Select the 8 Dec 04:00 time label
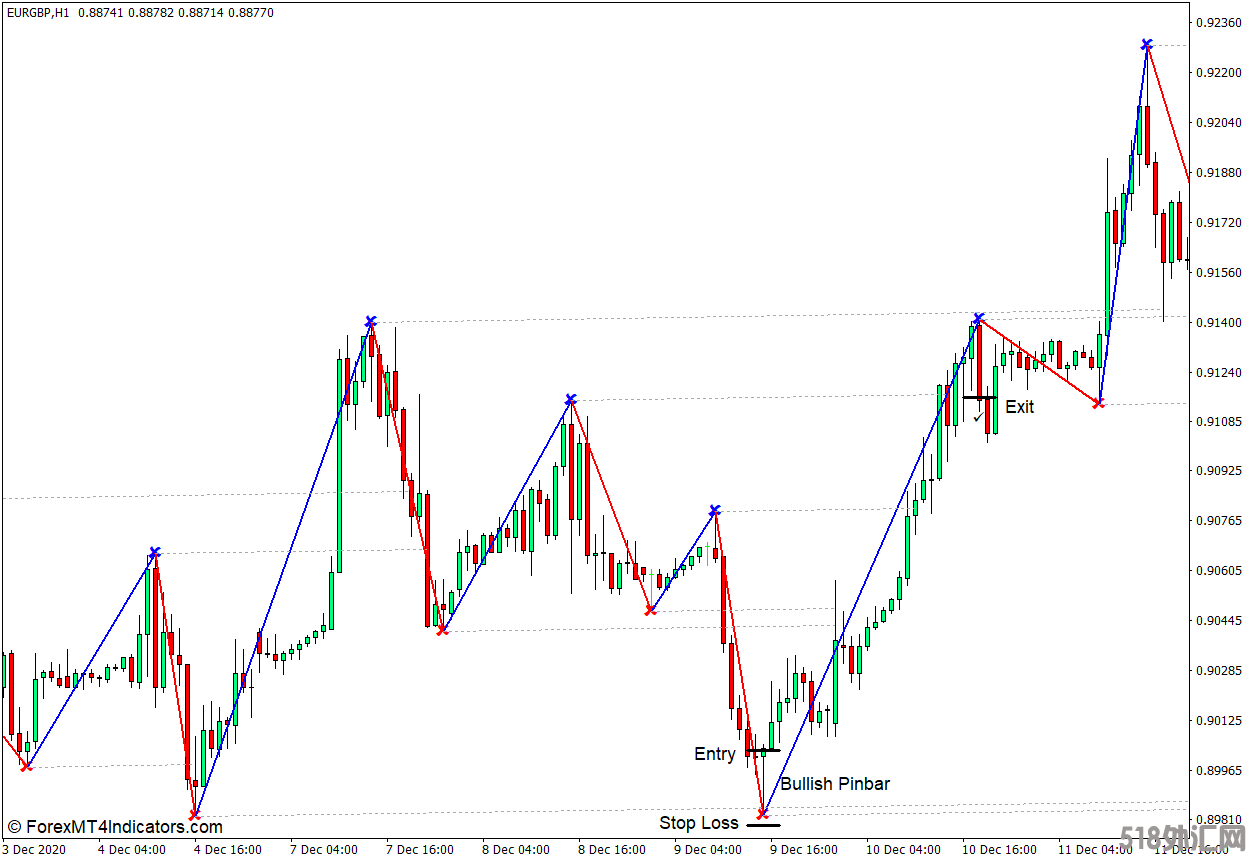The height and width of the screenshot is (862, 1253). (x=516, y=850)
